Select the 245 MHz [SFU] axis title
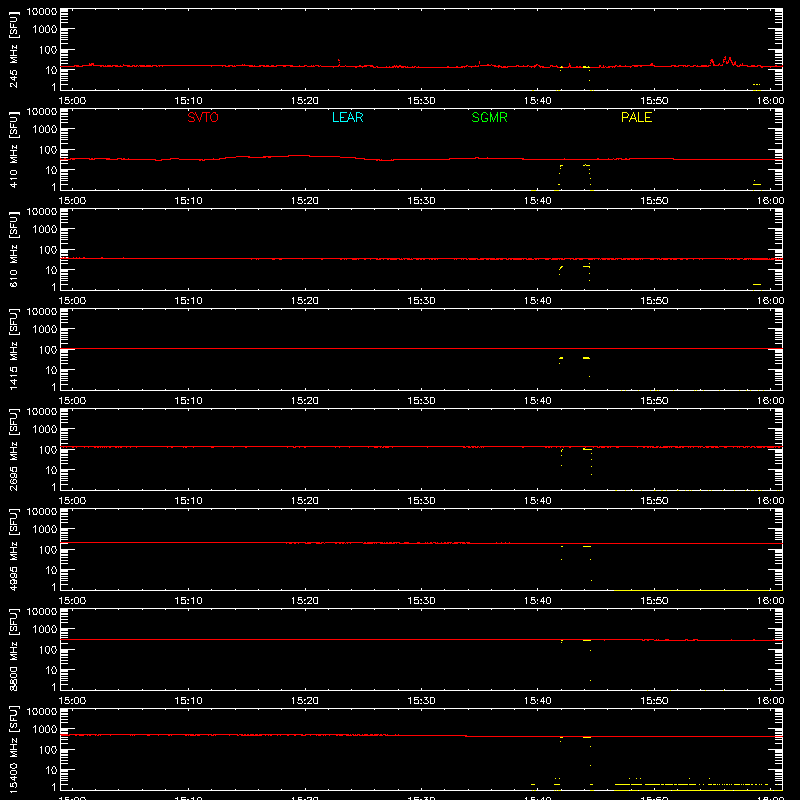The width and height of the screenshot is (800, 800). click(14, 50)
